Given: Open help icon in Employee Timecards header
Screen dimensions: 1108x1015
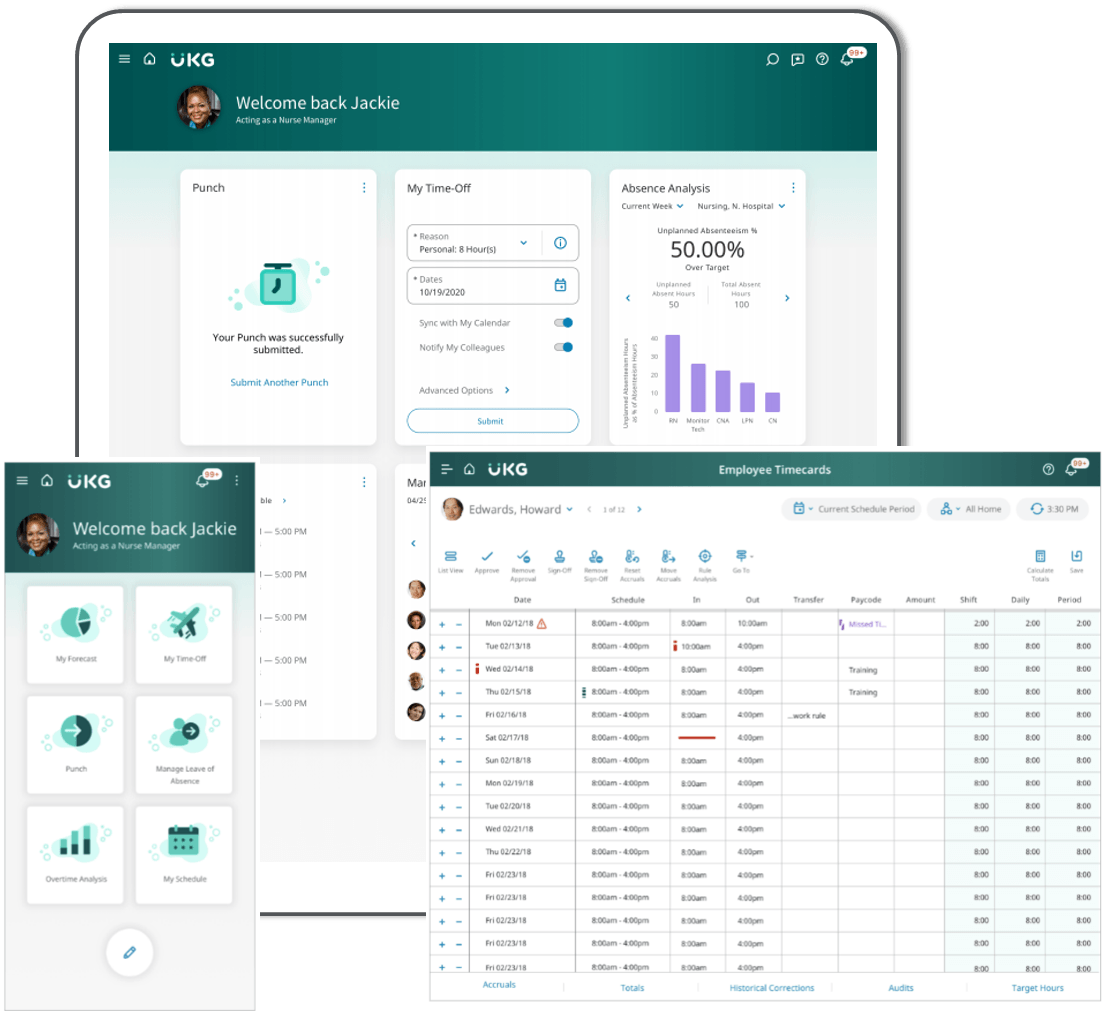Looking at the screenshot, I should tap(1049, 469).
